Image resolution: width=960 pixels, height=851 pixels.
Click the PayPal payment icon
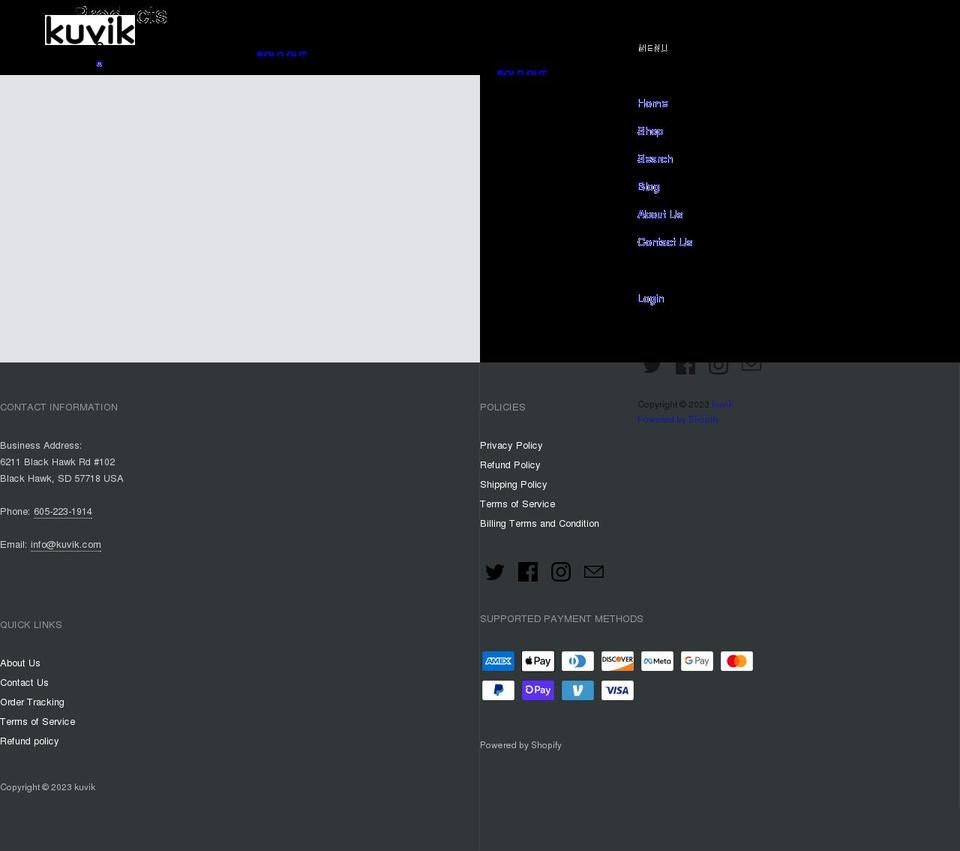pyautogui.click(x=498, y=691)
